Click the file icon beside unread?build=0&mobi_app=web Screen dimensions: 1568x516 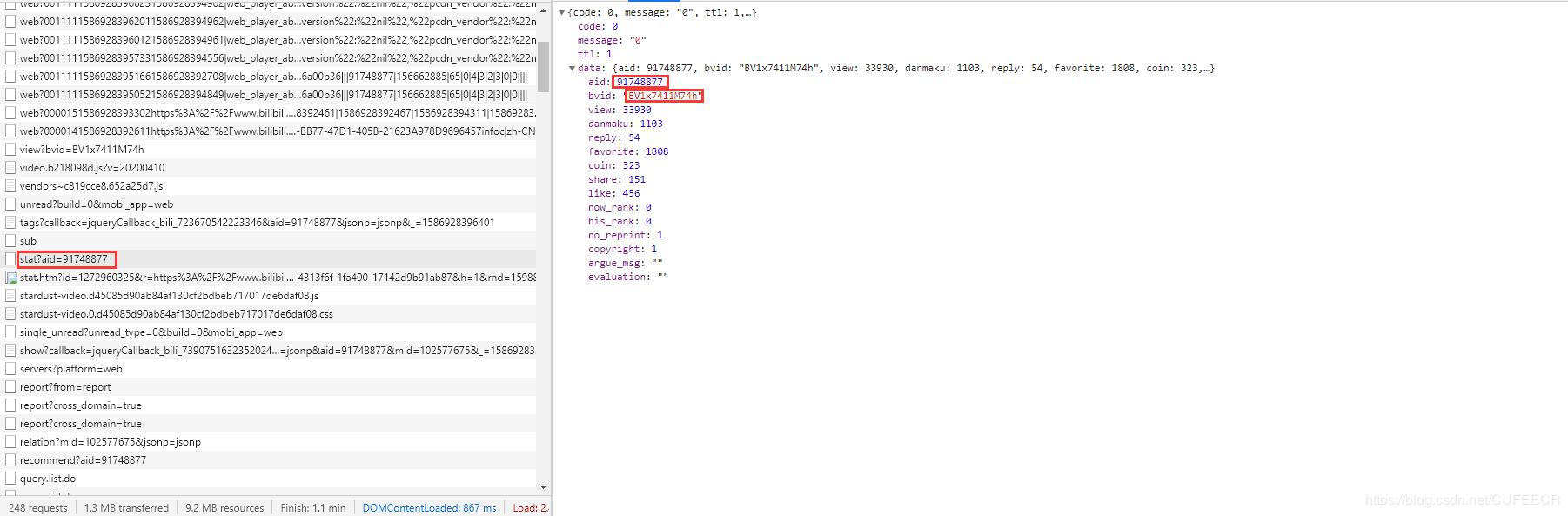coord(11,204)
